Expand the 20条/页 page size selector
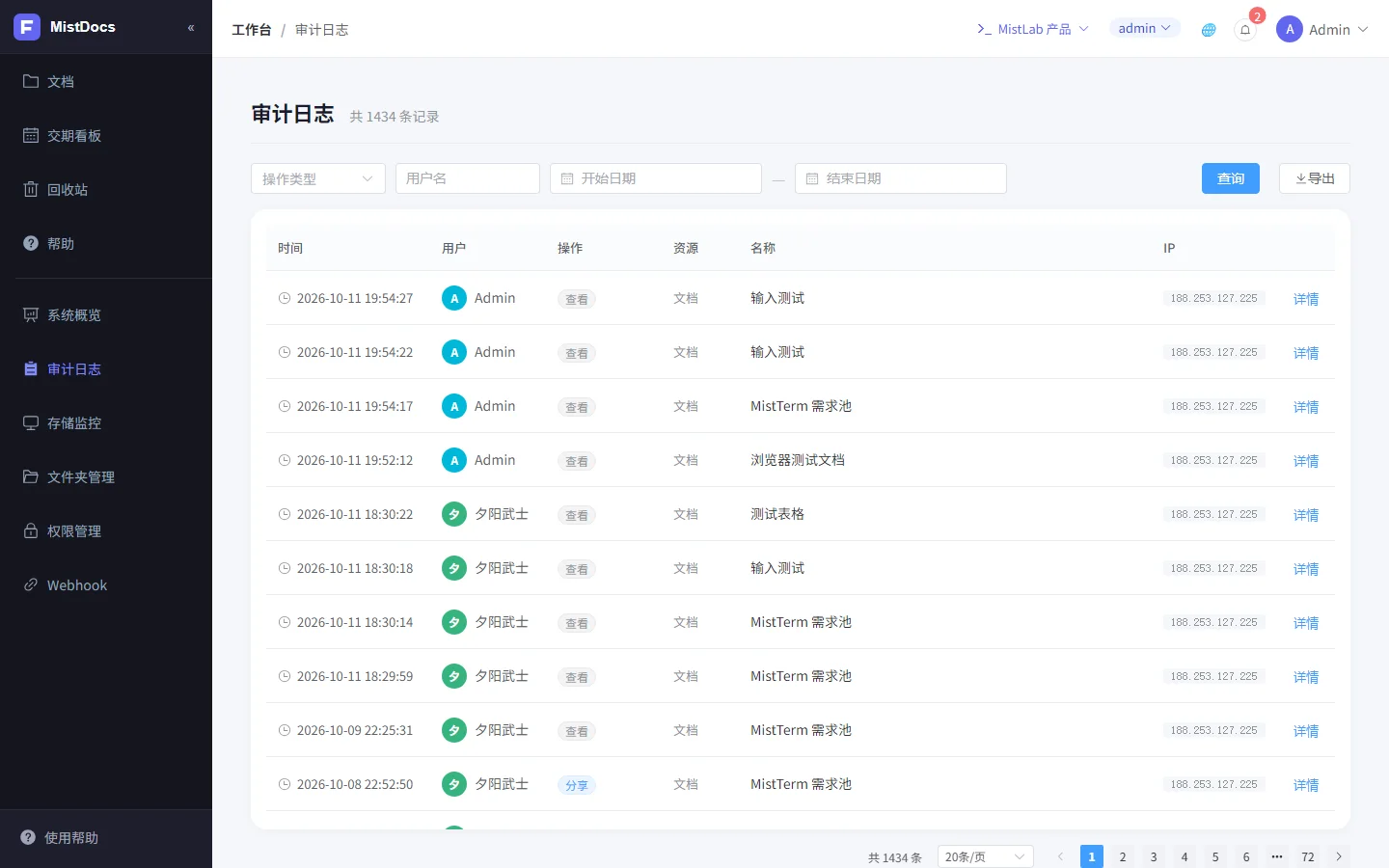Image resolution: width=1389 pixels, height=868 pixels. pos(986,856)
